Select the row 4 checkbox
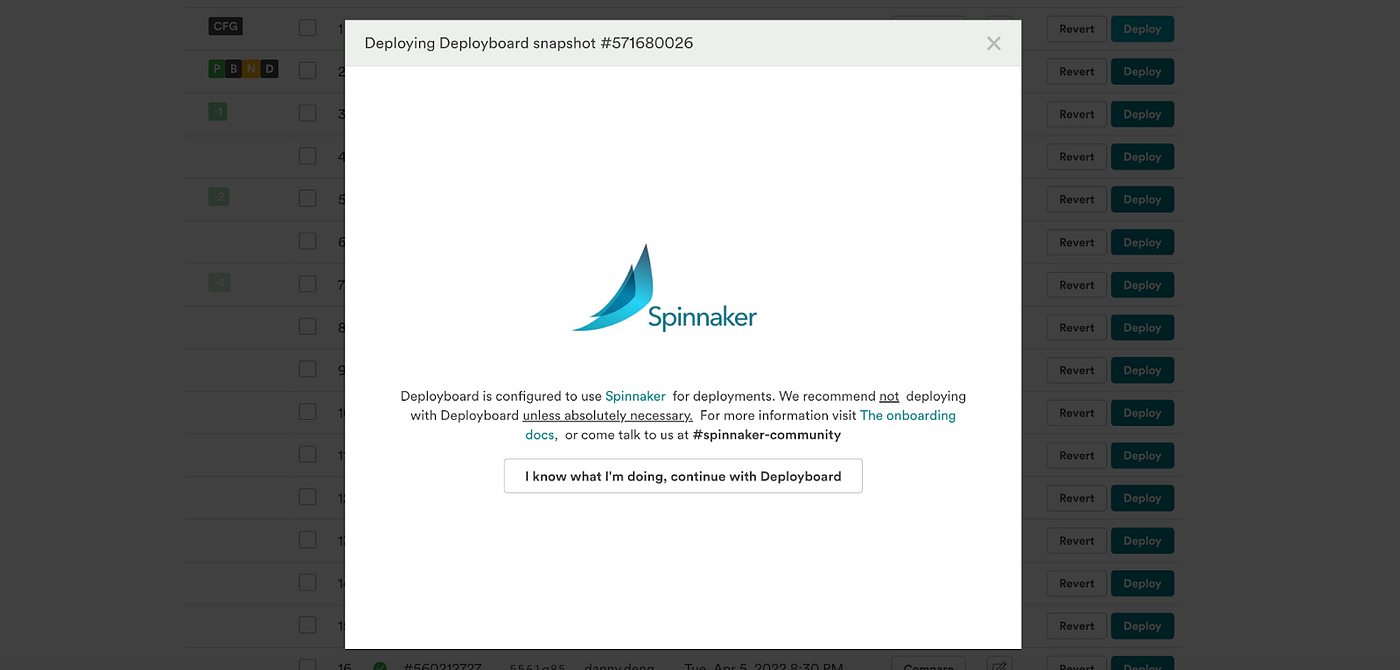 point(307,156)
